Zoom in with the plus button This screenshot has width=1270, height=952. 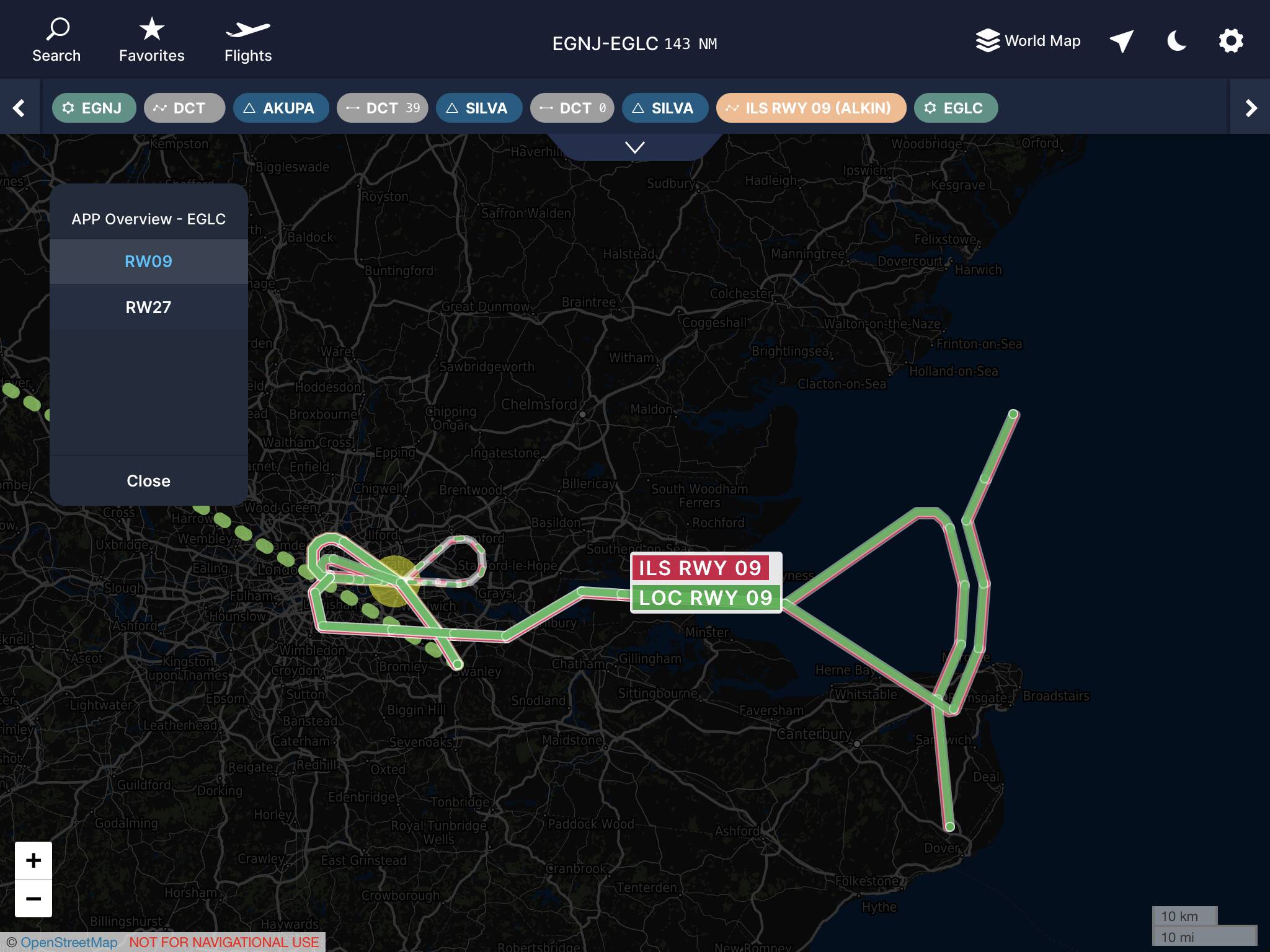point(33,860)
